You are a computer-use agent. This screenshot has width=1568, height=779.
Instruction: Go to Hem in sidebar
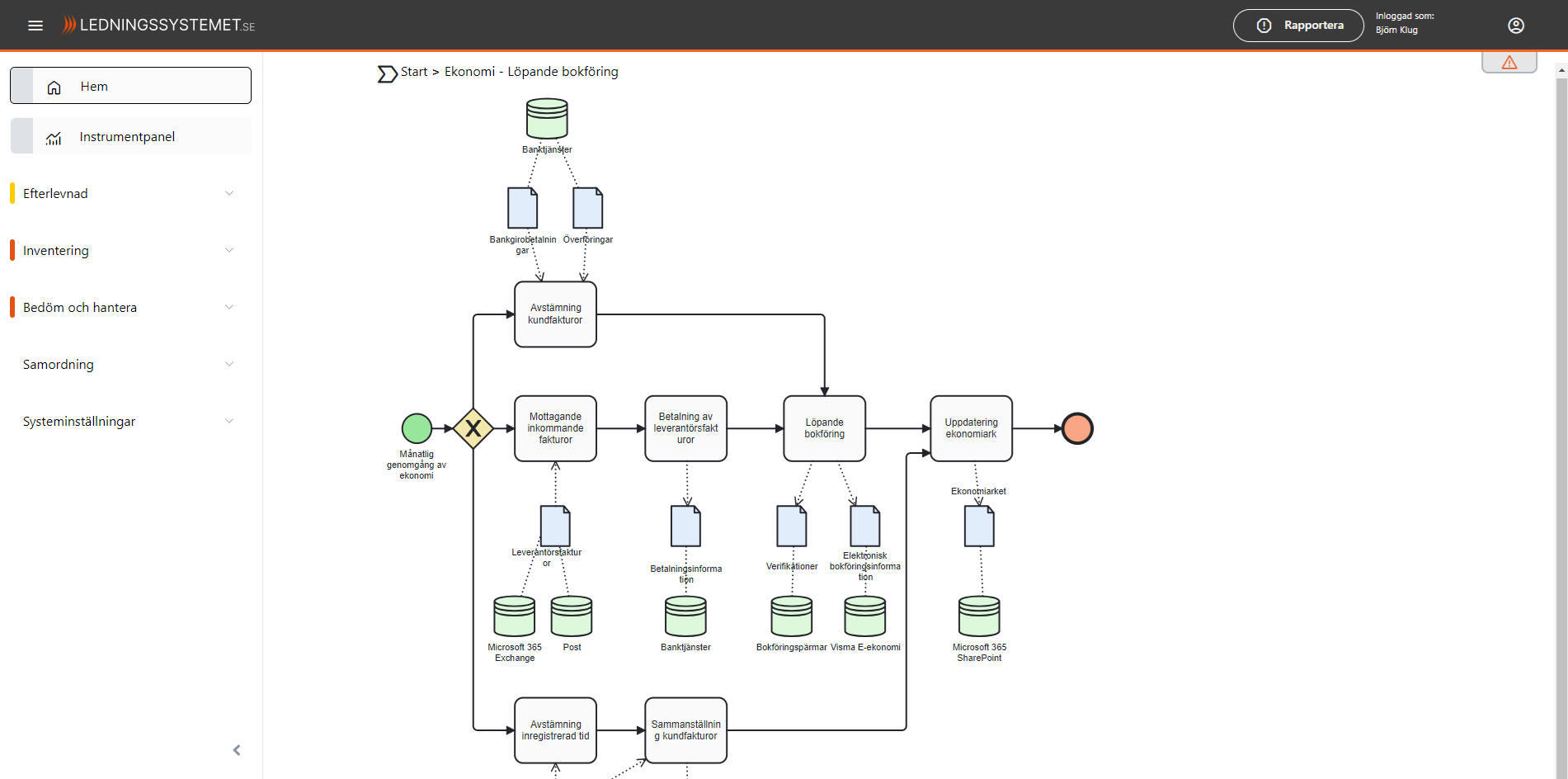(x=130, y=86)
